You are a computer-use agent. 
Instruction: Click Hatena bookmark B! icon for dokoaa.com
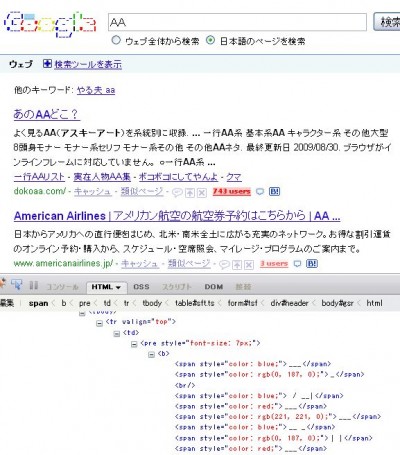[x=274, y=192]
